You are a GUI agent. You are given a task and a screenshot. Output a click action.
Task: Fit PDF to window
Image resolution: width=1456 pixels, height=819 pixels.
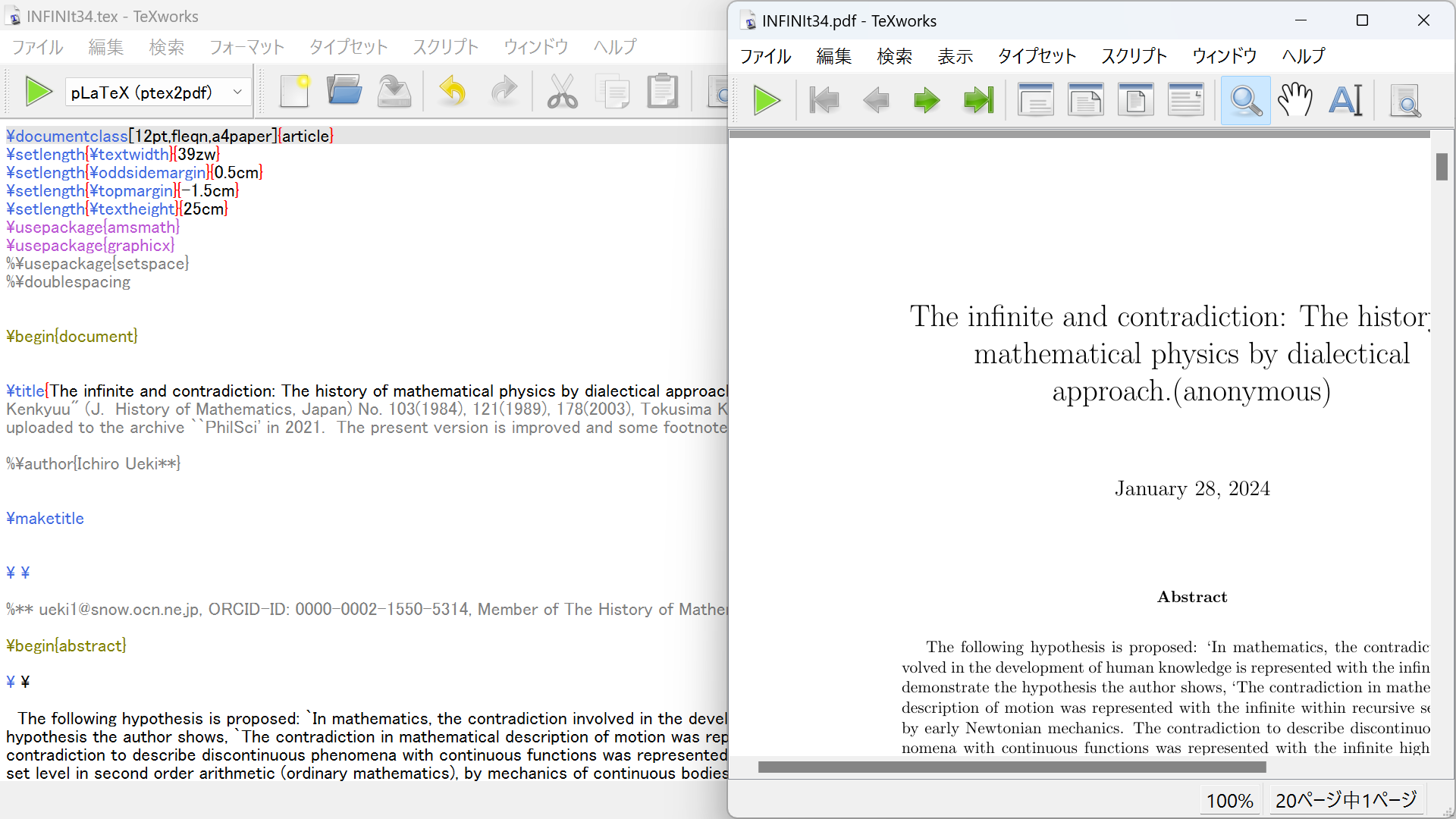[1136, 100]
